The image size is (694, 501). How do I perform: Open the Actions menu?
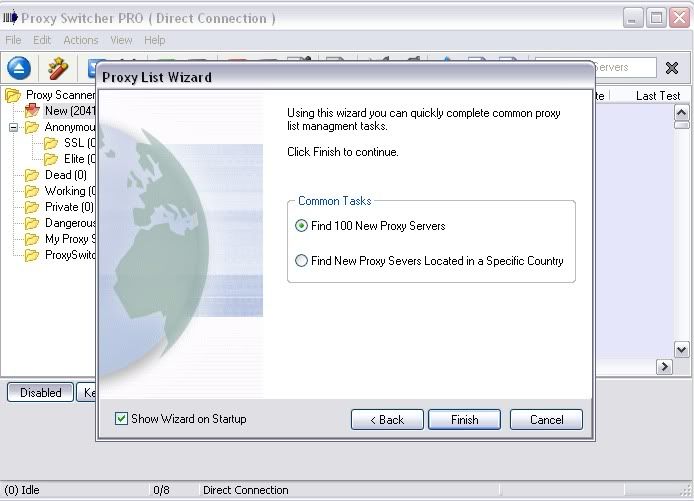81,40
